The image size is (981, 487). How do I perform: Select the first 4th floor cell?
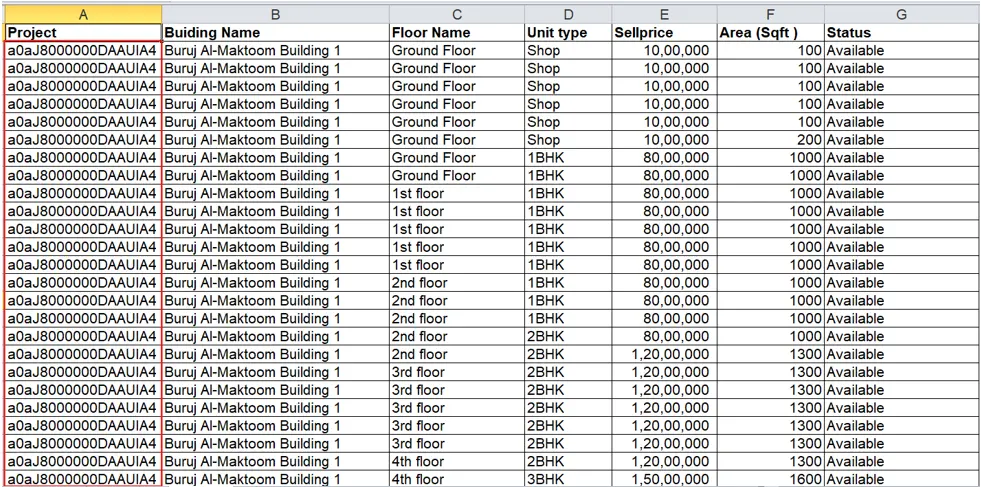pyautogui.click(x=457, y=462)
